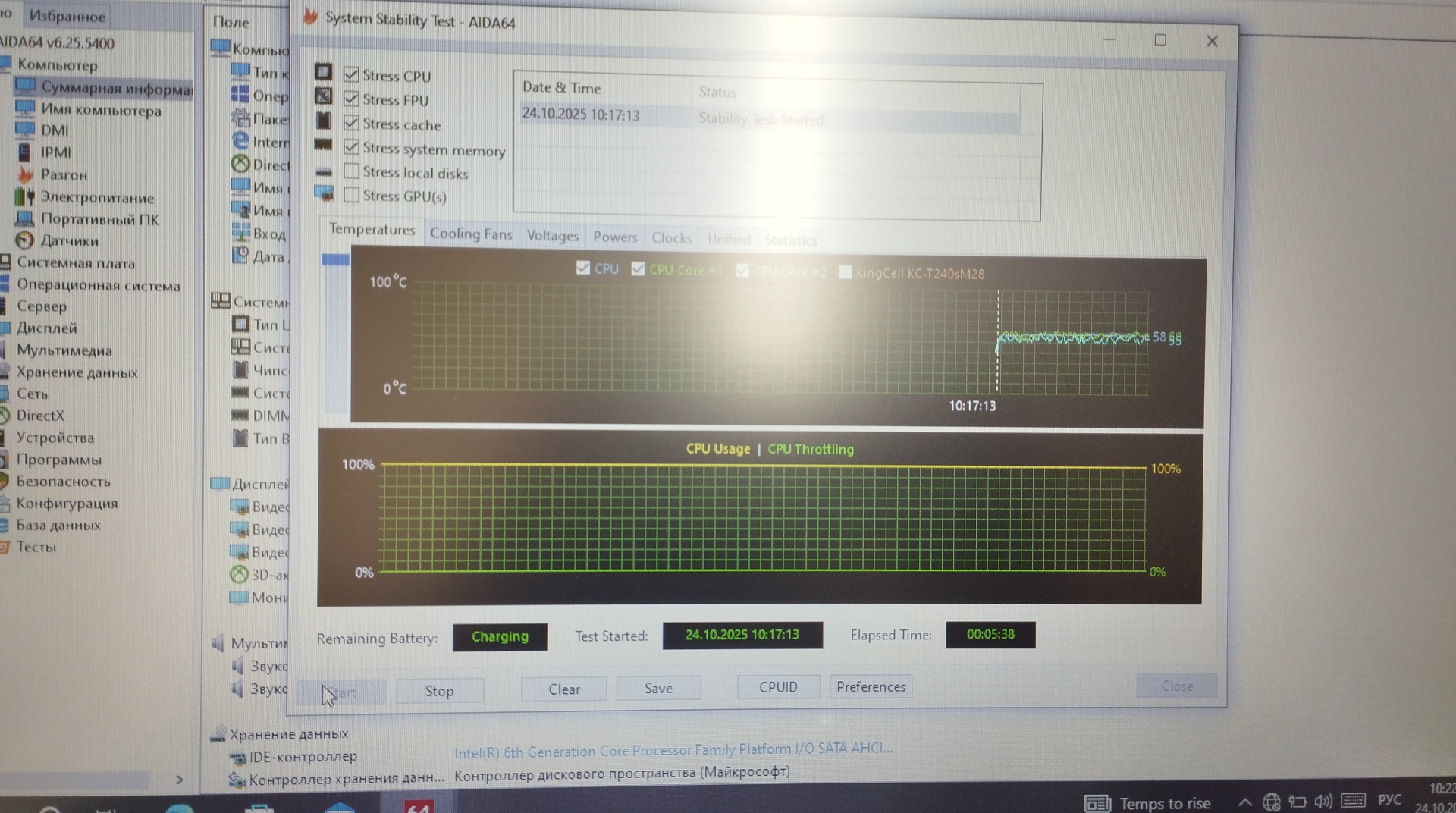Screen dimensions: 1456x813
Task: Expand the Системная плата tree node
Action: click(75, 263)
